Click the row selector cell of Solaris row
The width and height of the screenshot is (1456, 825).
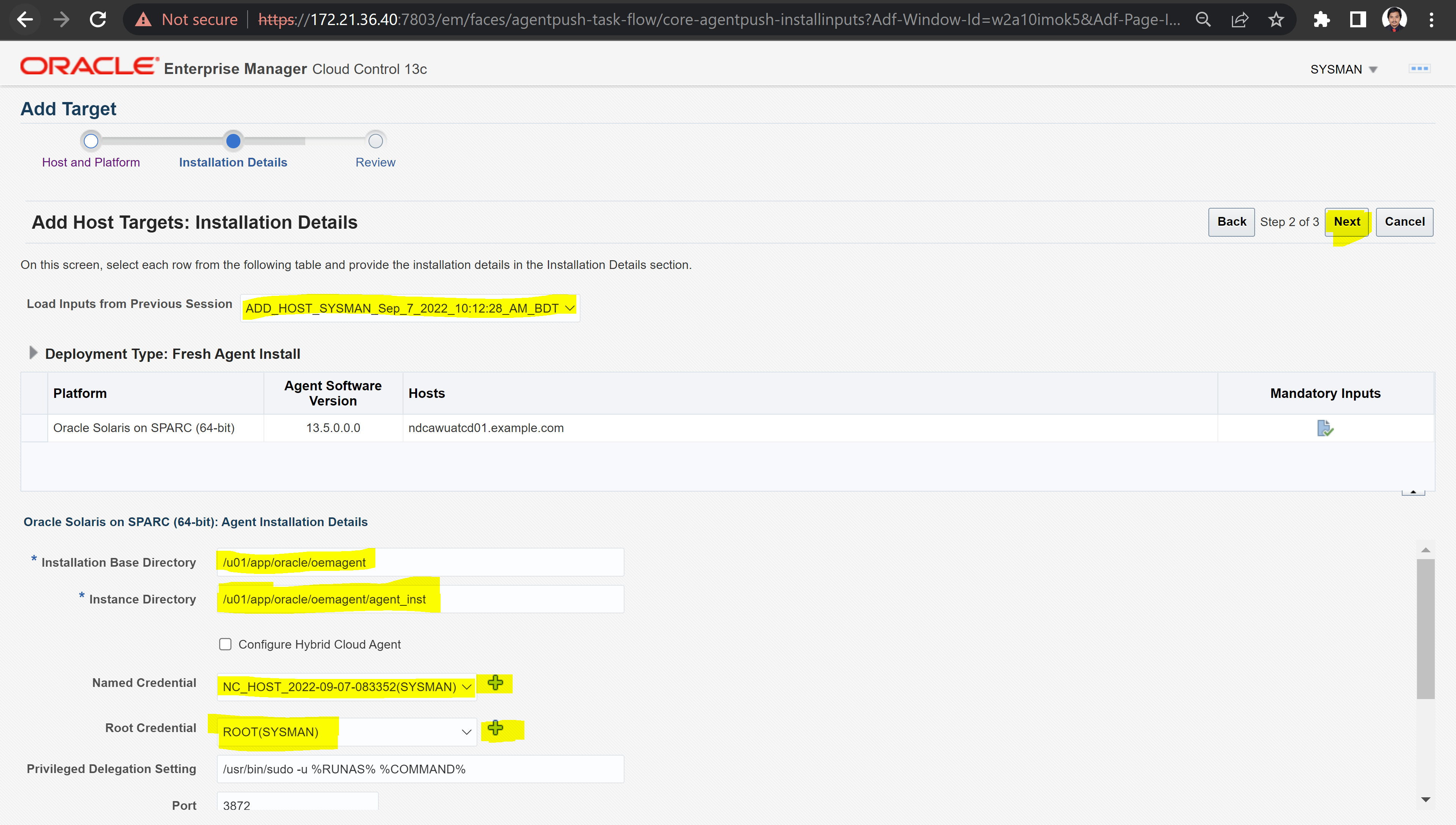pos(35,428)
